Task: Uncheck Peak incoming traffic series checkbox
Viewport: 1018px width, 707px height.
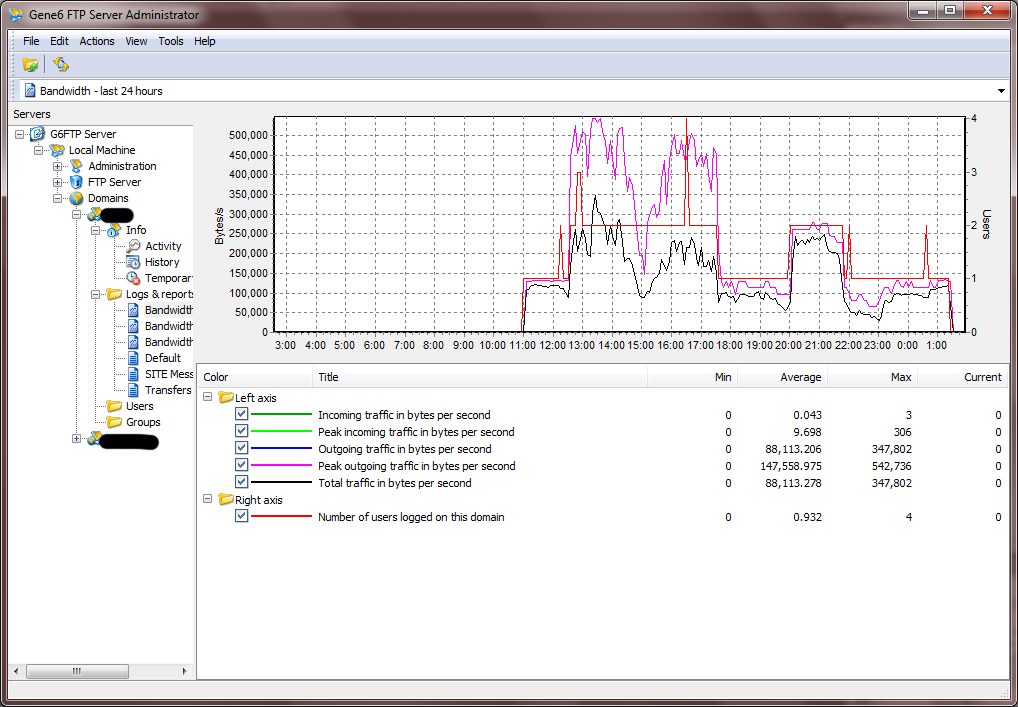Action: point(242,431)
